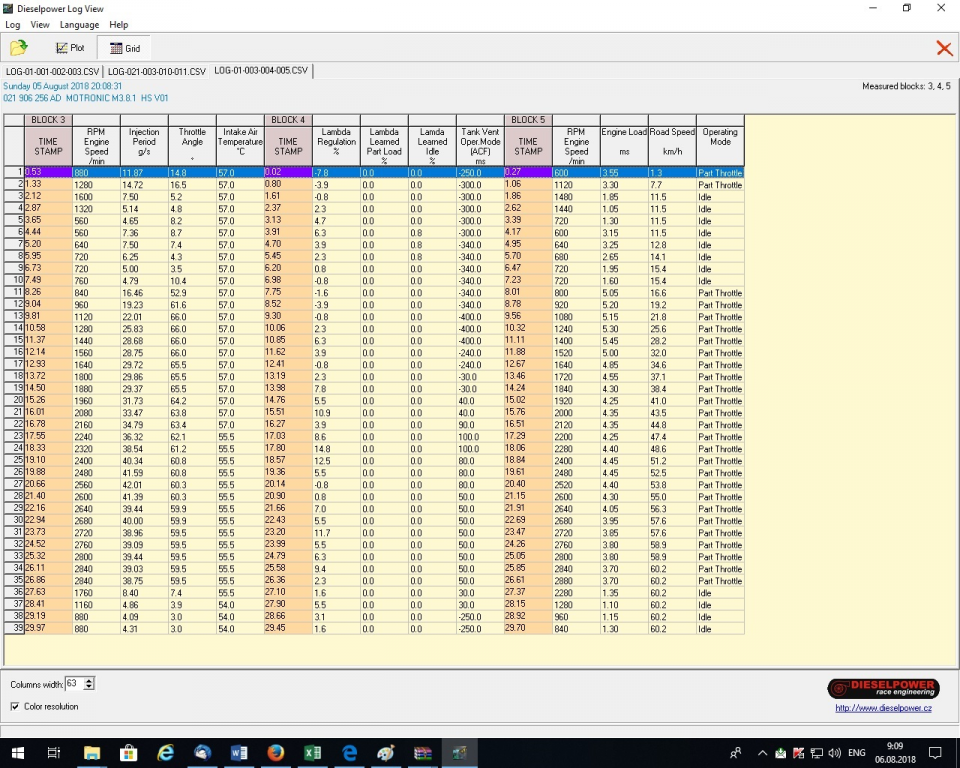Open the Windows Start menu

coord(17,752)
